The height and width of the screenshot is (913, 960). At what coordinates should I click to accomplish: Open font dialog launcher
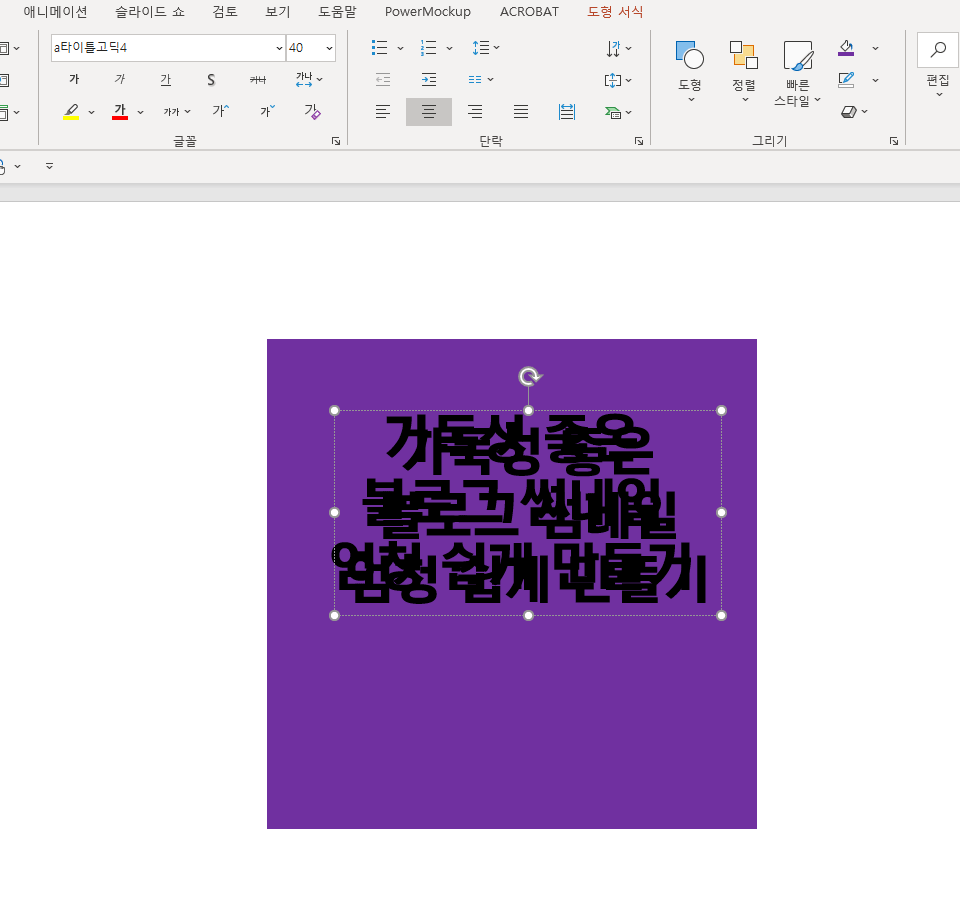point(336,141)
